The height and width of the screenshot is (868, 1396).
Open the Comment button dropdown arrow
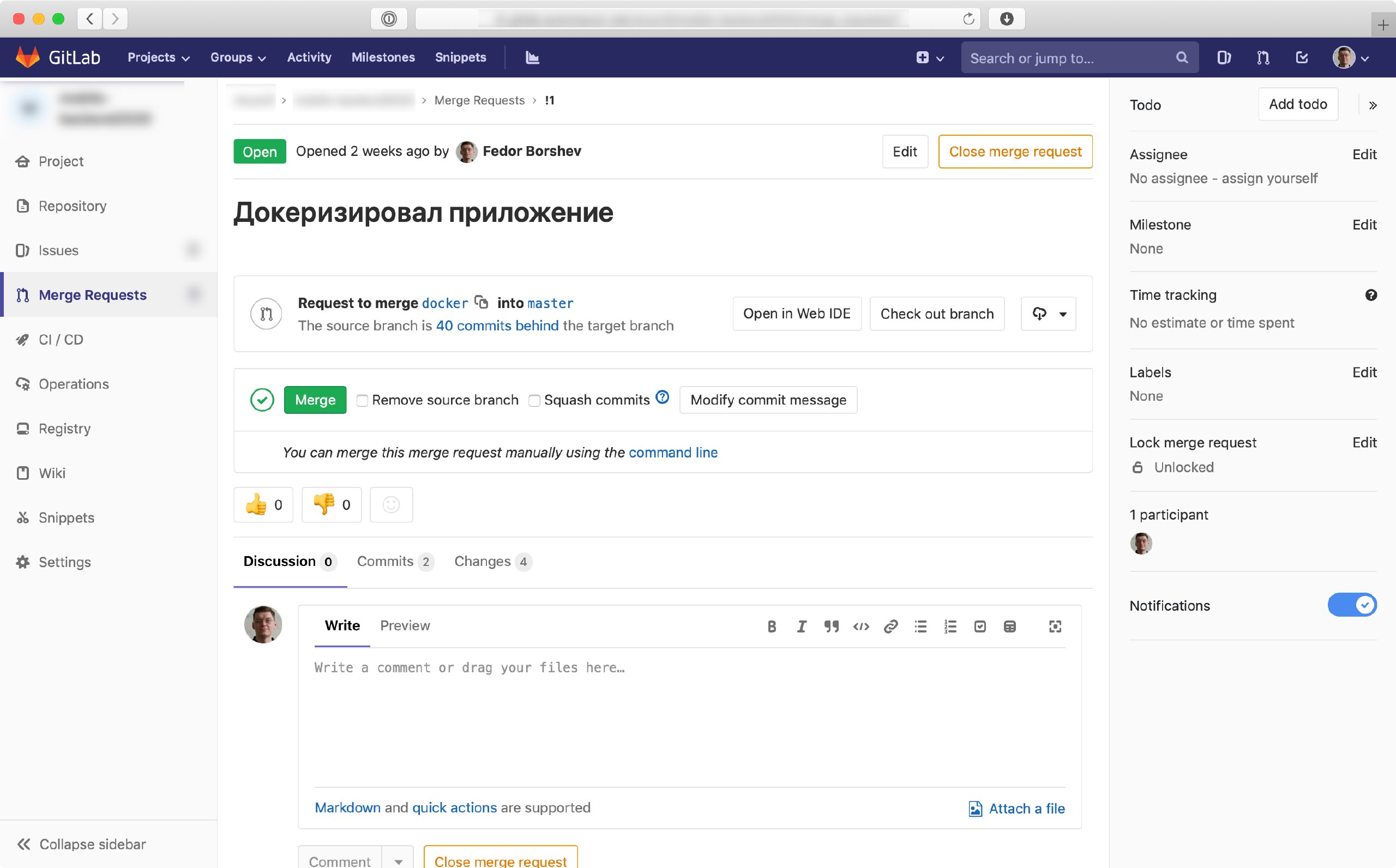[x=398, y=860]
